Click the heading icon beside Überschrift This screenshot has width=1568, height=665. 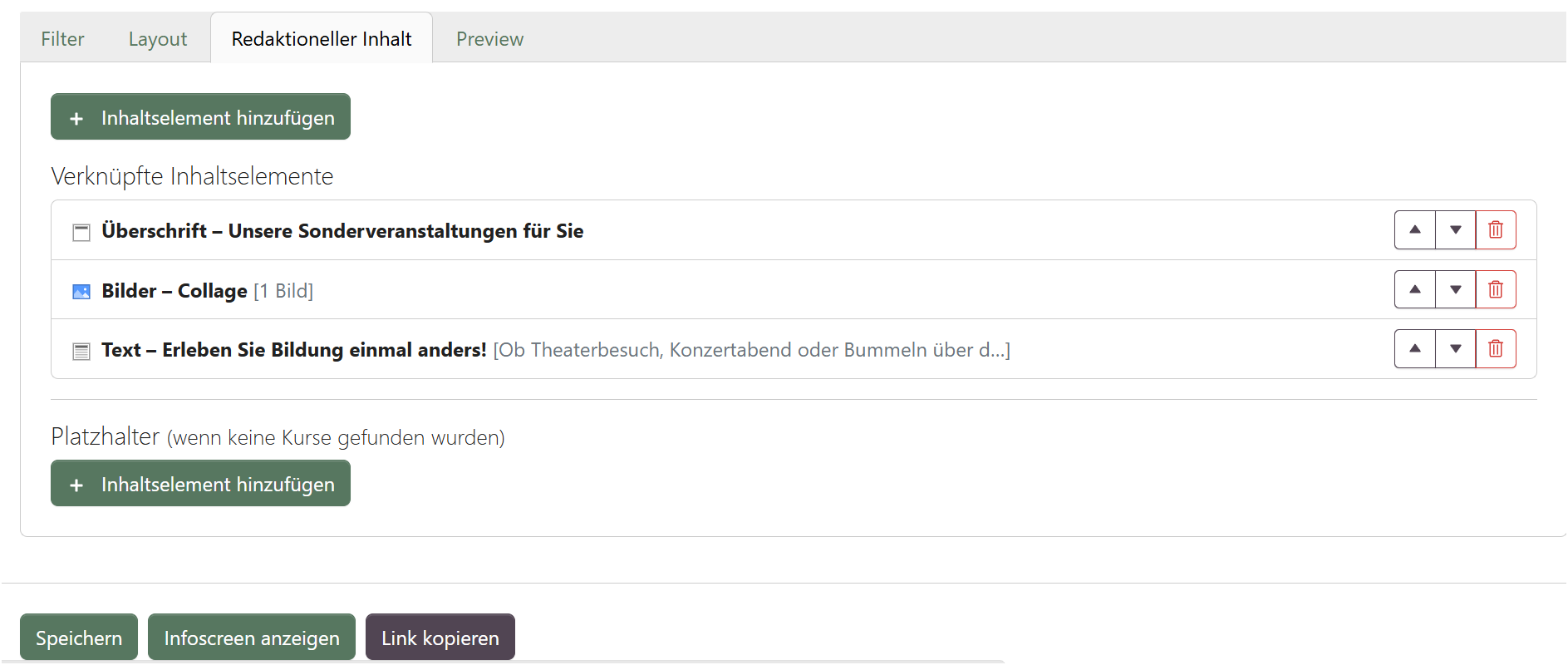point(81,232)
